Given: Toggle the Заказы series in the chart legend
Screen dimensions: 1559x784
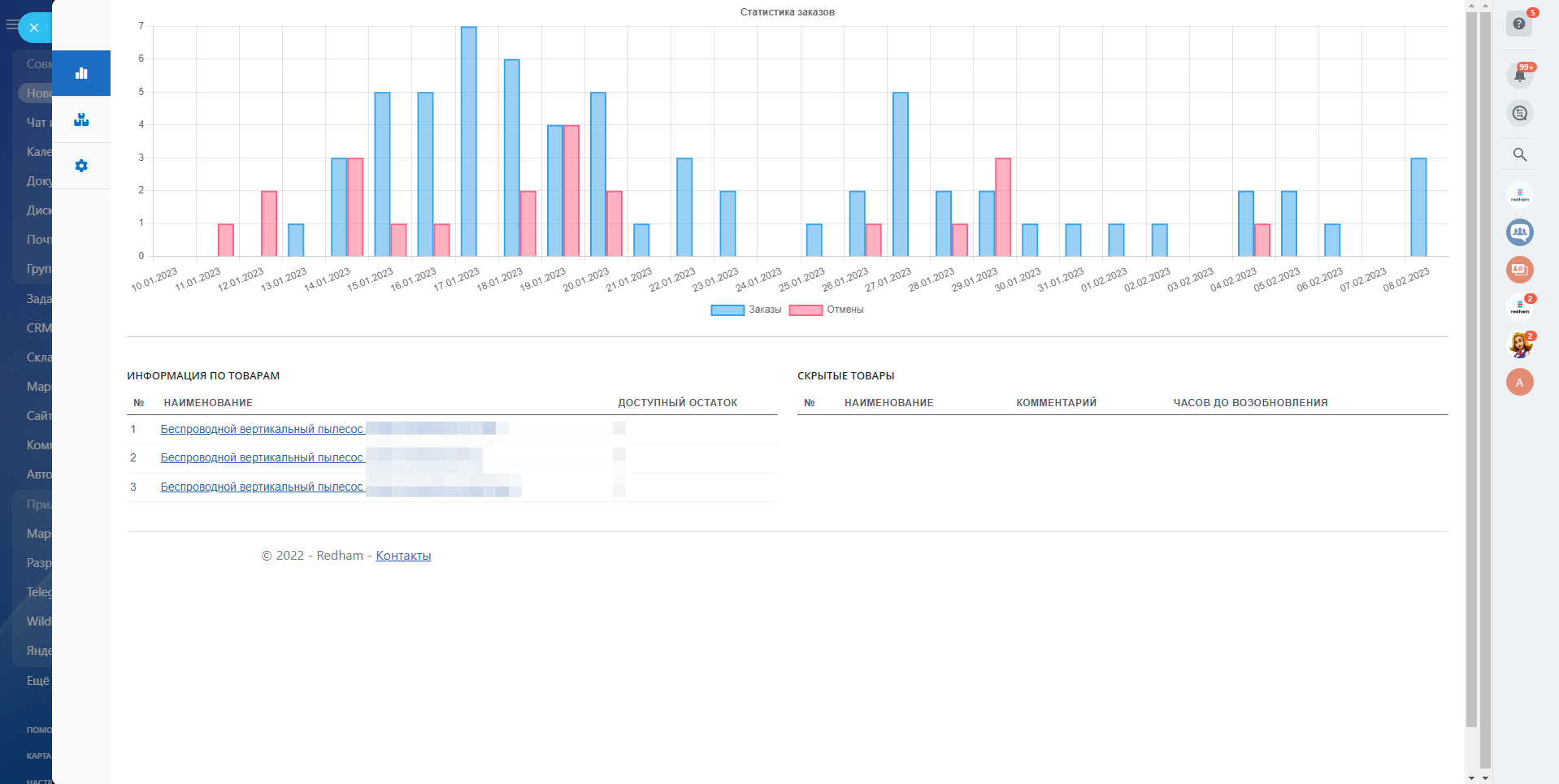Looking at the screenshot, I should pos(746,310).
